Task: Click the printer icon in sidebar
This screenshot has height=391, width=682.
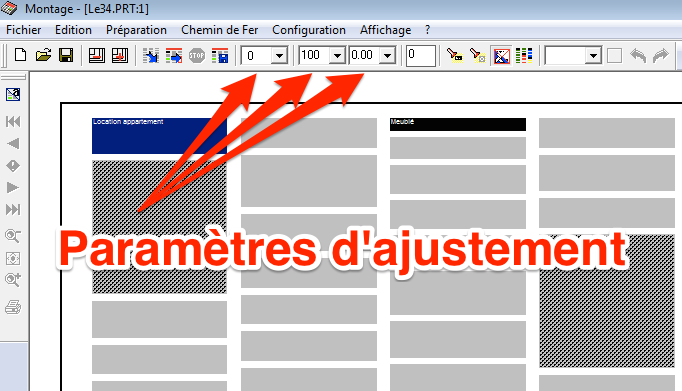Action: click(x=13, y=307)
